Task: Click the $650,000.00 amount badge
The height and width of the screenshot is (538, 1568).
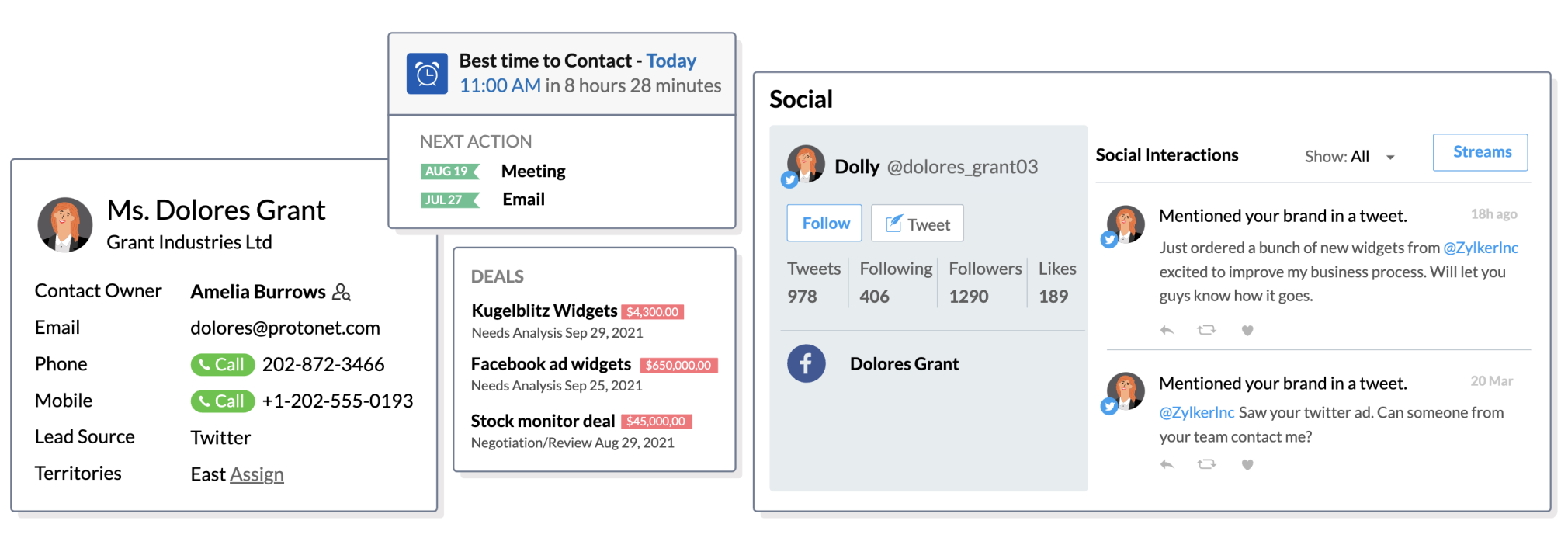Action: click(x=678, y=365)
